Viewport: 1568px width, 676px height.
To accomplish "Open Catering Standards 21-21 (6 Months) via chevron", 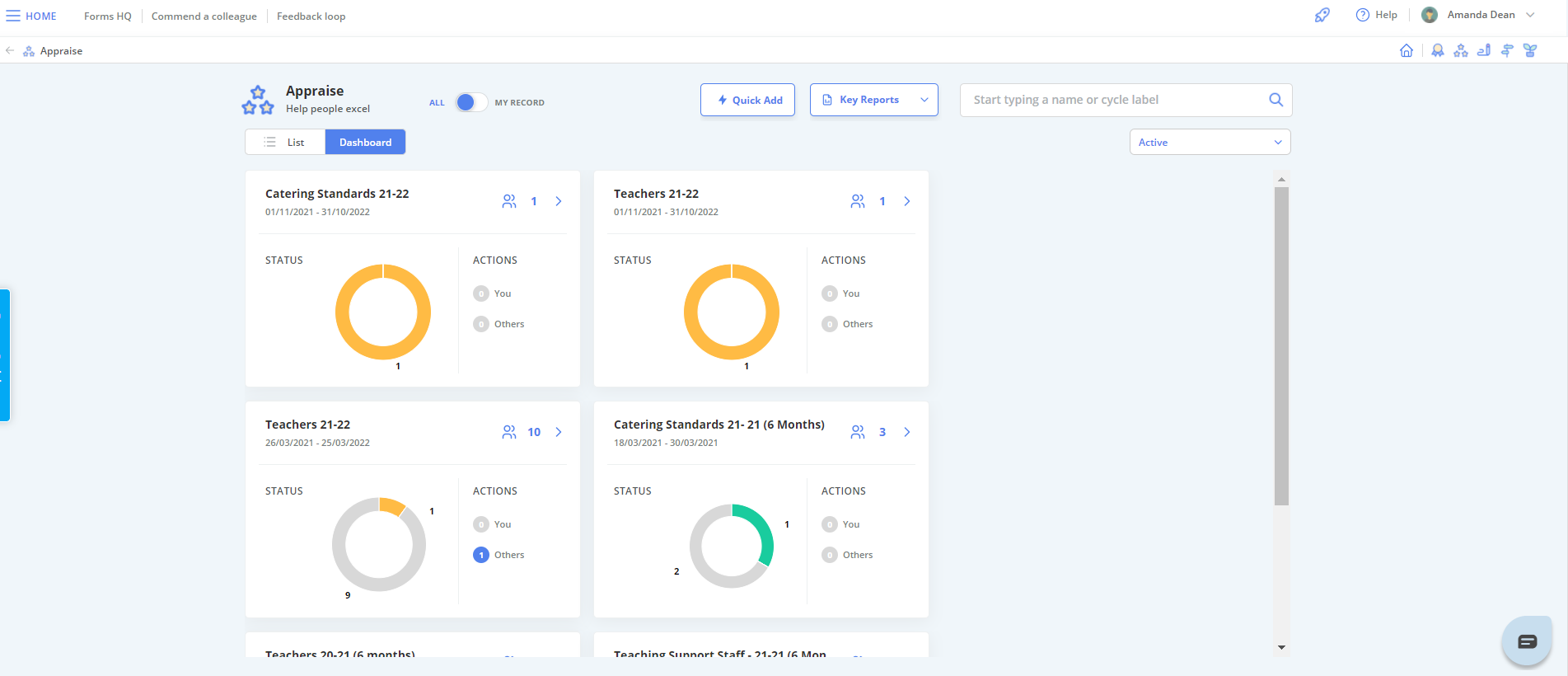I will (907, 432).
